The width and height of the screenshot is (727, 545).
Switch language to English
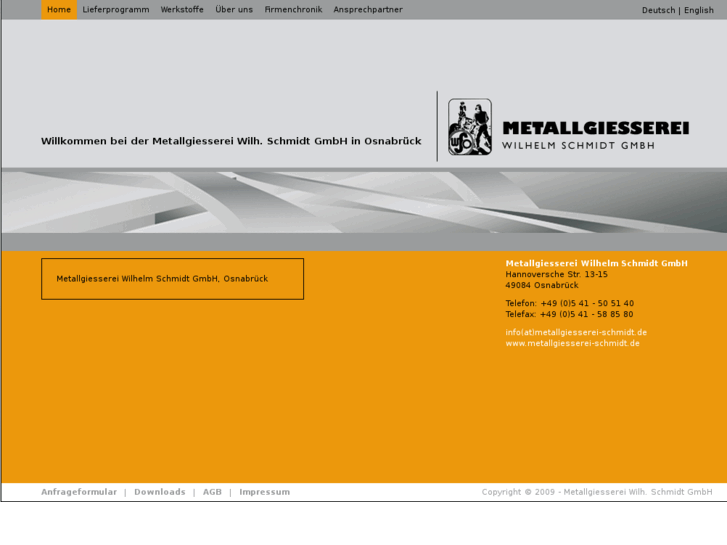pos(699,10)
